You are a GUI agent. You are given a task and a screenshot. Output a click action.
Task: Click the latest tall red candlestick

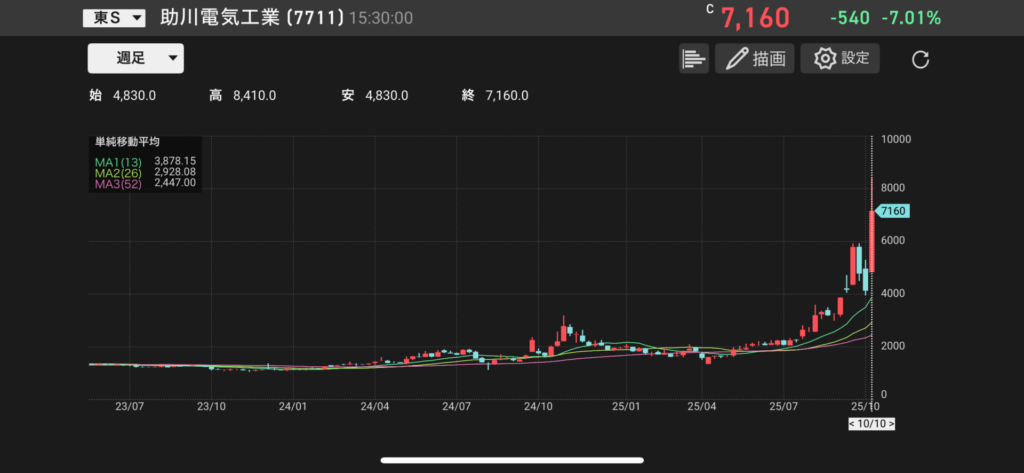click(872, 240)
